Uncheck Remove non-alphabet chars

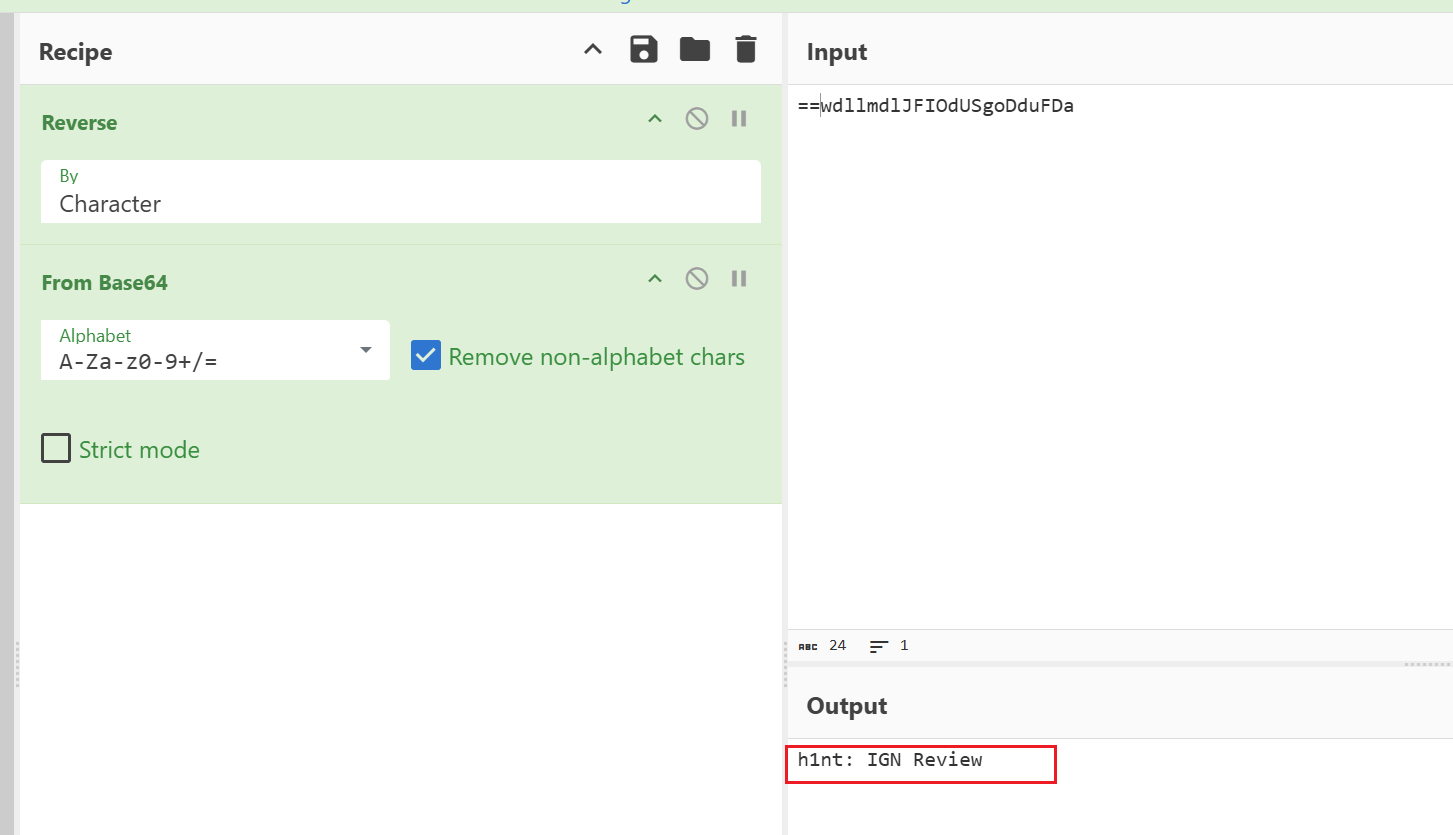[426, 356]
